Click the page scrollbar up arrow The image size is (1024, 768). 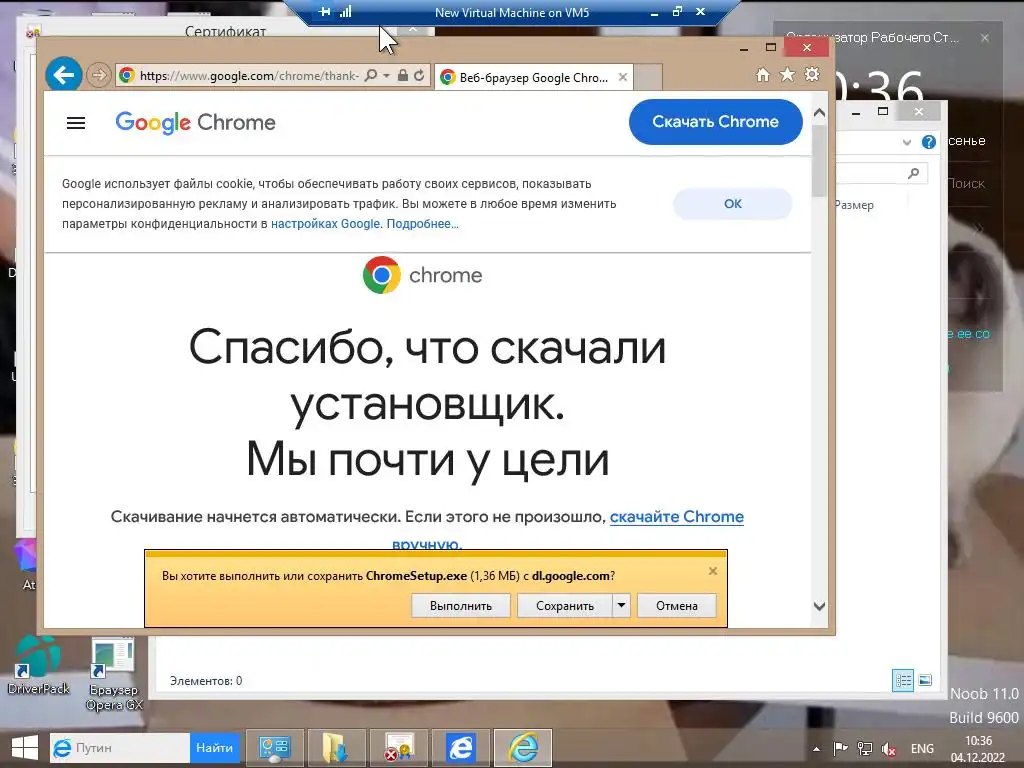tap(820, 113)
